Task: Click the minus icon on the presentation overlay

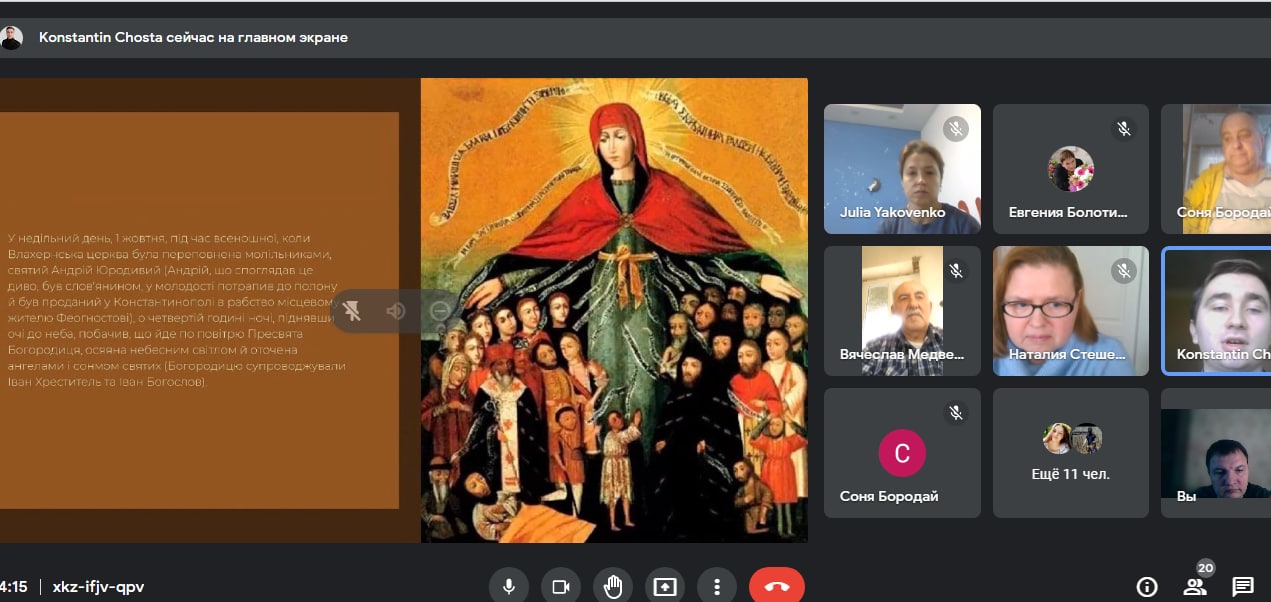Action: tap(440, 310)
